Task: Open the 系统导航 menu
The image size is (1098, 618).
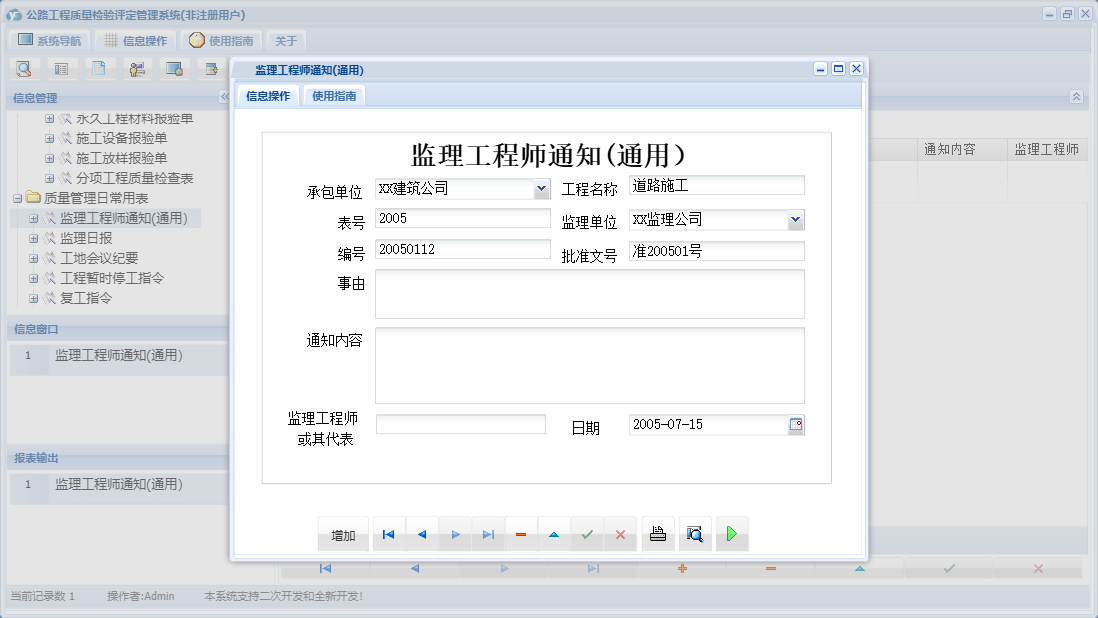Action: coord(48,39)
